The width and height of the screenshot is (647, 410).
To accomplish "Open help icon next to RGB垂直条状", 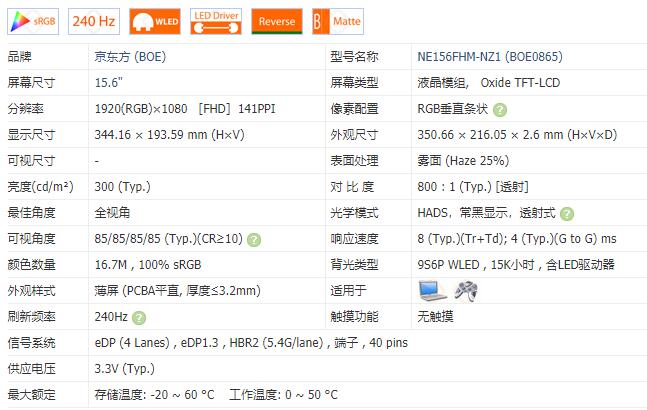I will pyautogui.click(x=500, y=110).
